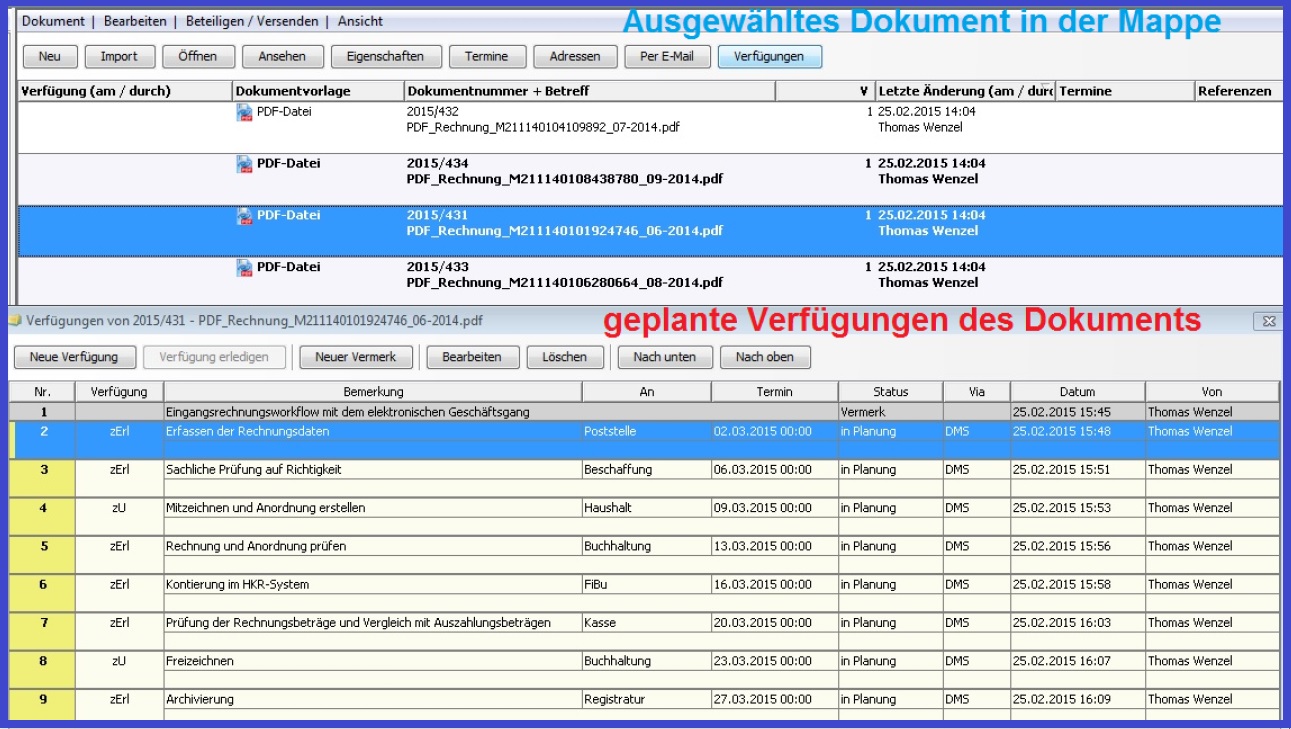Click the Per E-Mail button
1291x729 pixels.
tap(666, 57)
